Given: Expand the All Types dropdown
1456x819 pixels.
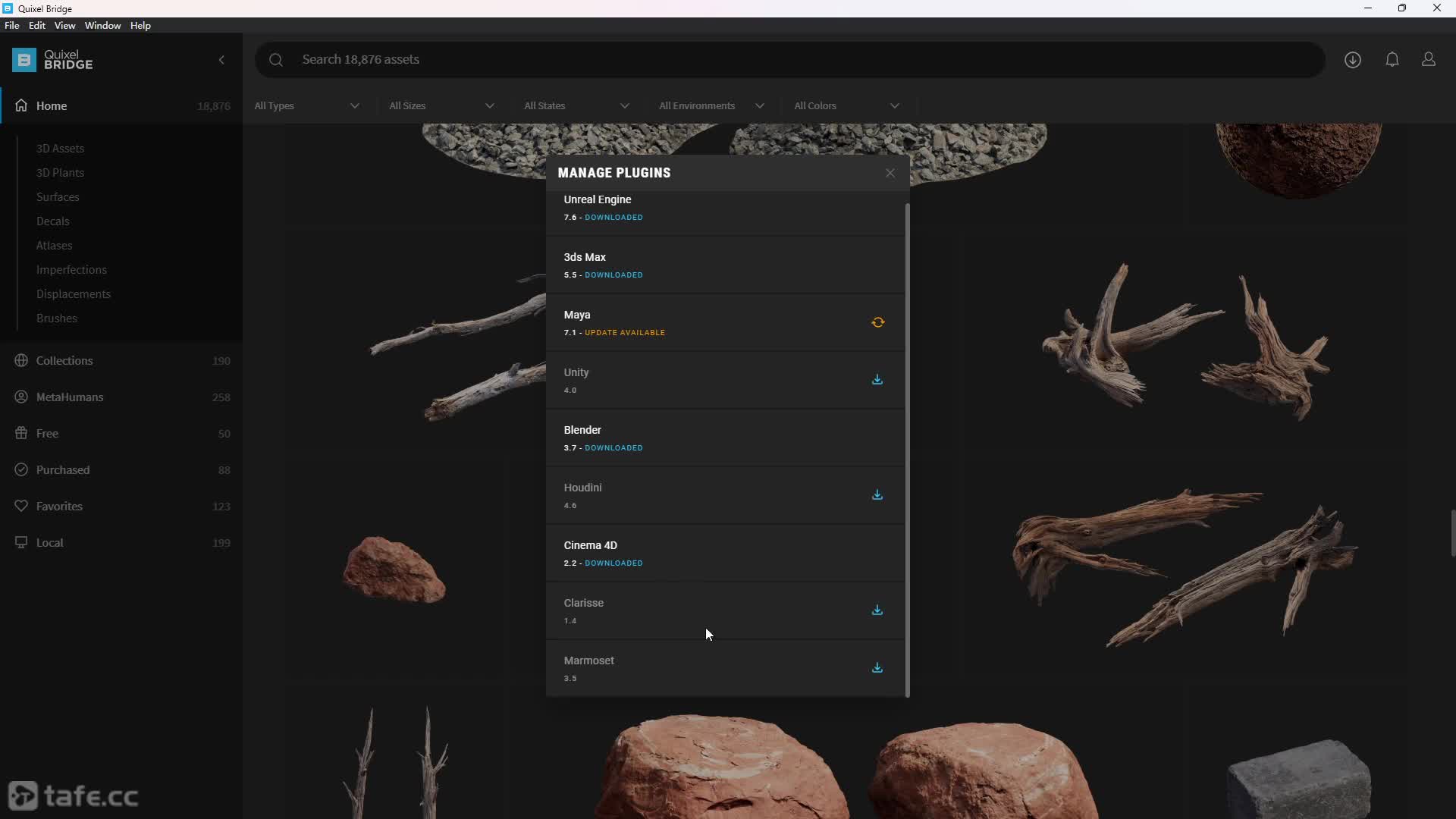Looking at the screenshot, I should pos(307,105).
